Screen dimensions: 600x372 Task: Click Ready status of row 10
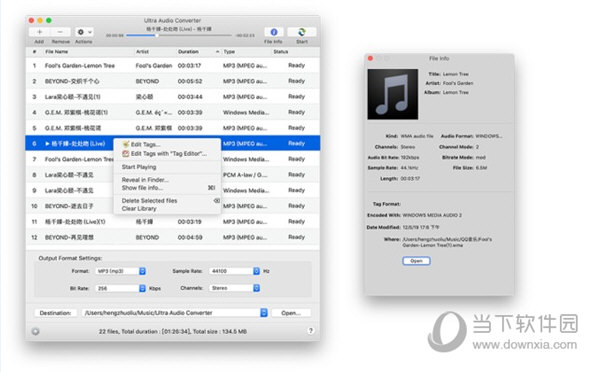[x=297, y=206]
